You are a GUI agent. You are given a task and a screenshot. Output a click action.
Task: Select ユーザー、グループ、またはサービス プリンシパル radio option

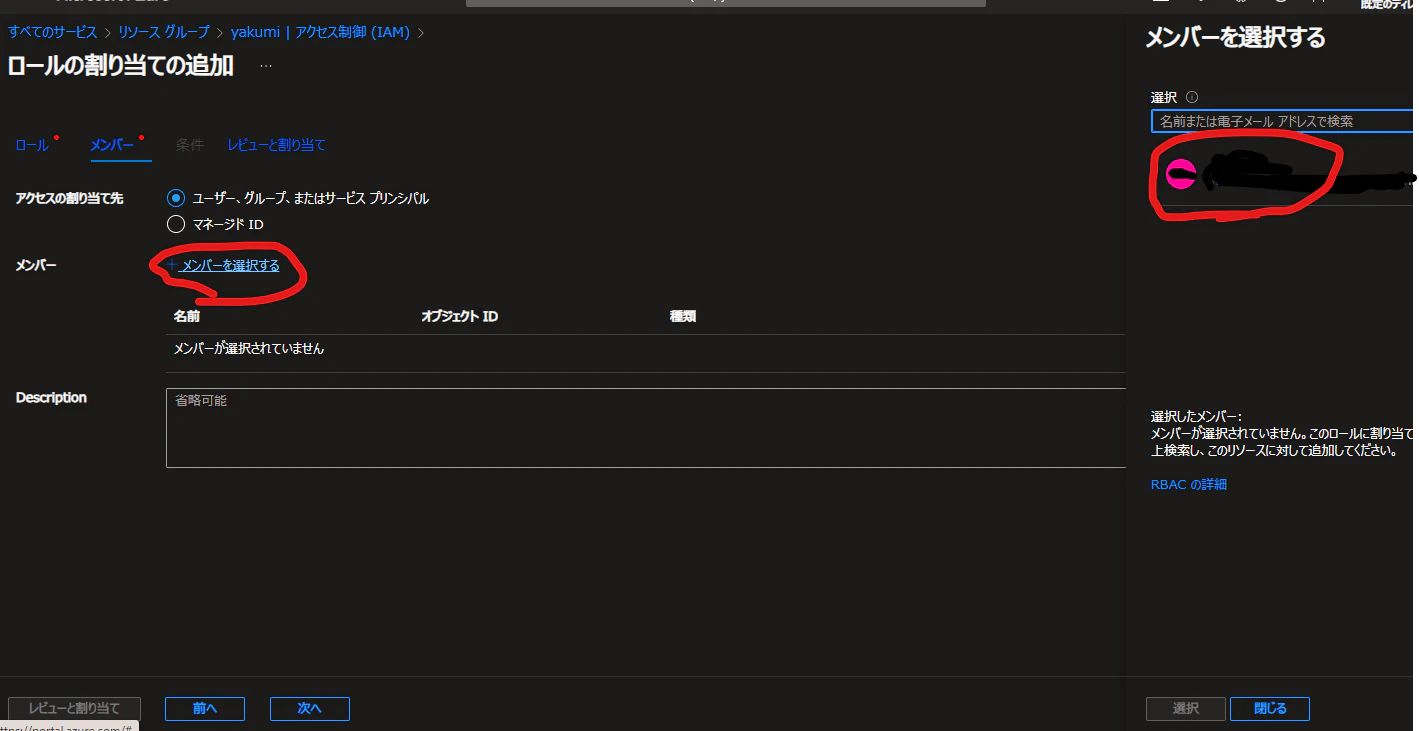pos(176,198)
